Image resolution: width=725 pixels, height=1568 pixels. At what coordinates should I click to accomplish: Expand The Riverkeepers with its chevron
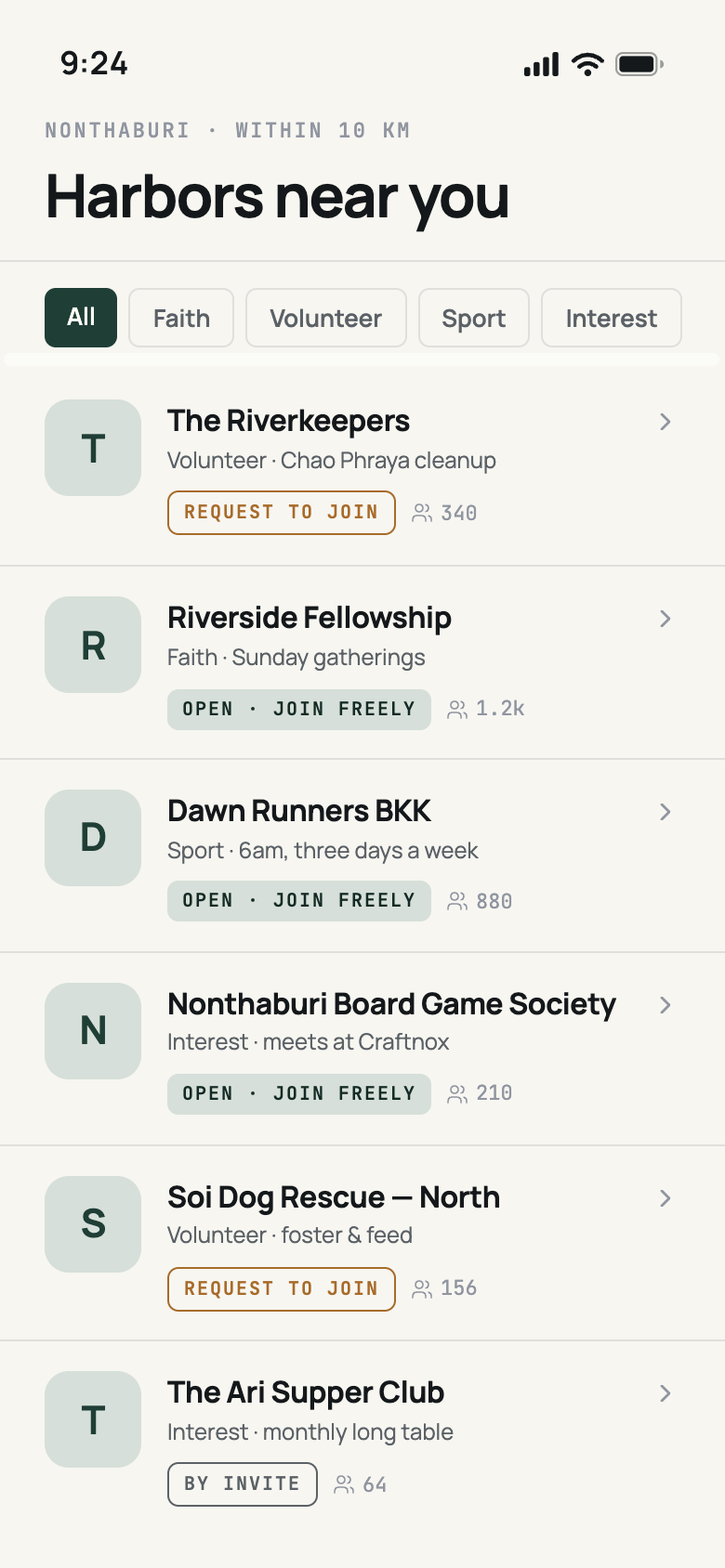(666, 422)
